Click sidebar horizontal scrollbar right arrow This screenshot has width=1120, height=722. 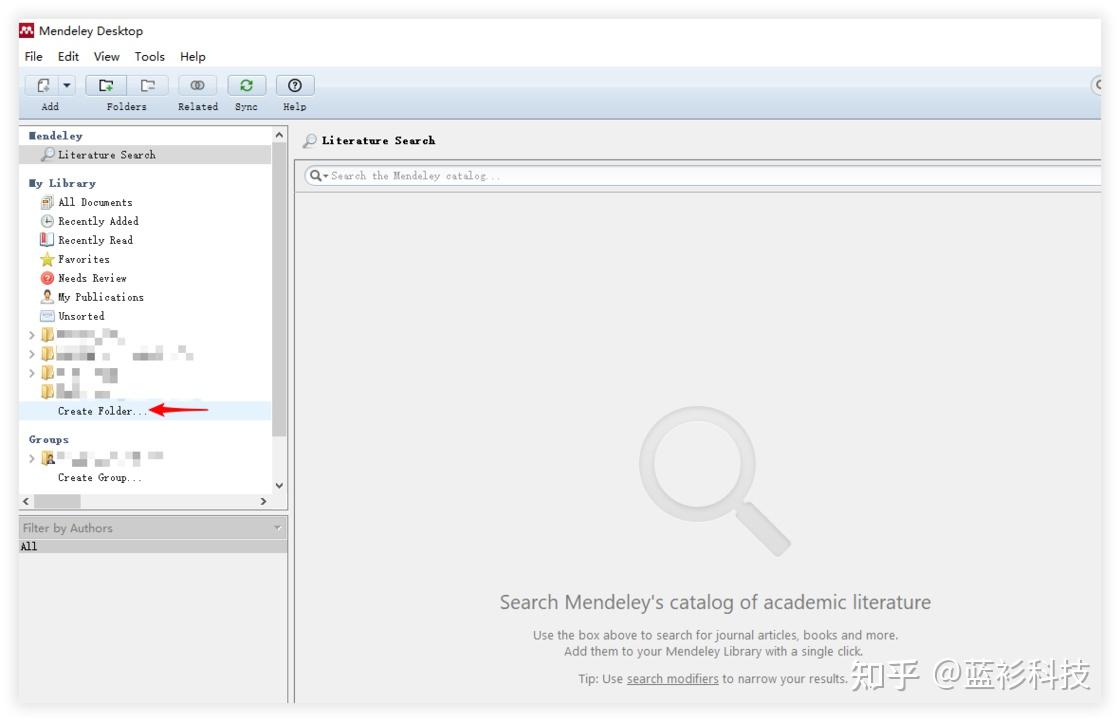264,501
